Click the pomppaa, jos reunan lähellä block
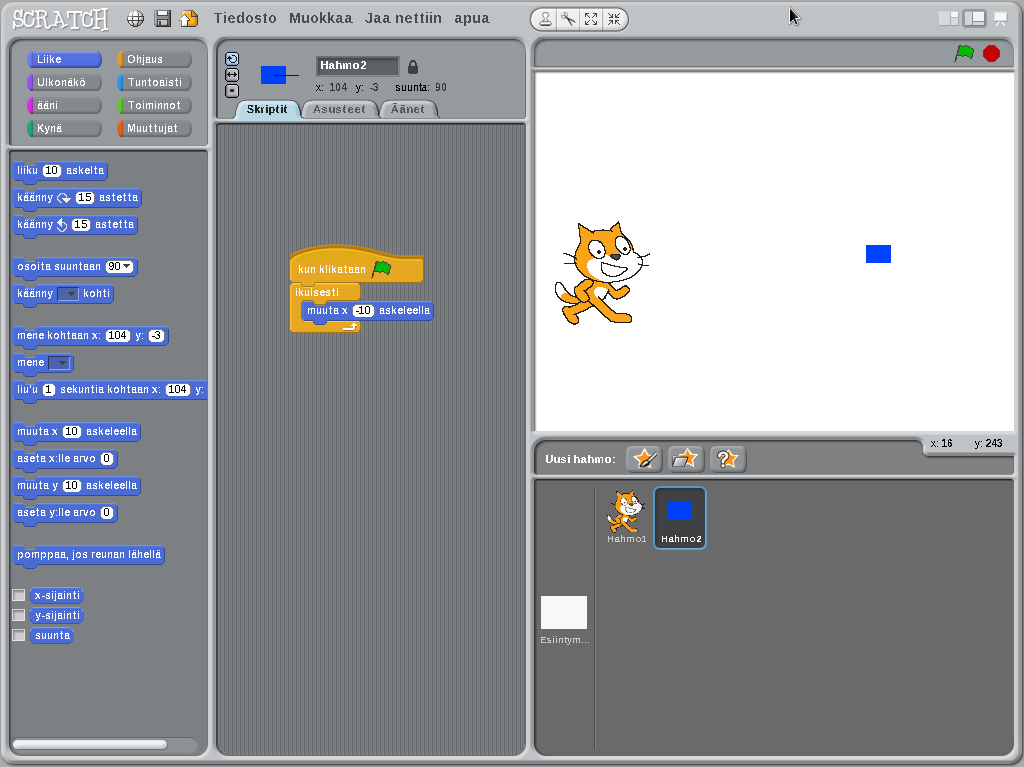This screenshot has width=1024, height=767. [89, 555]
